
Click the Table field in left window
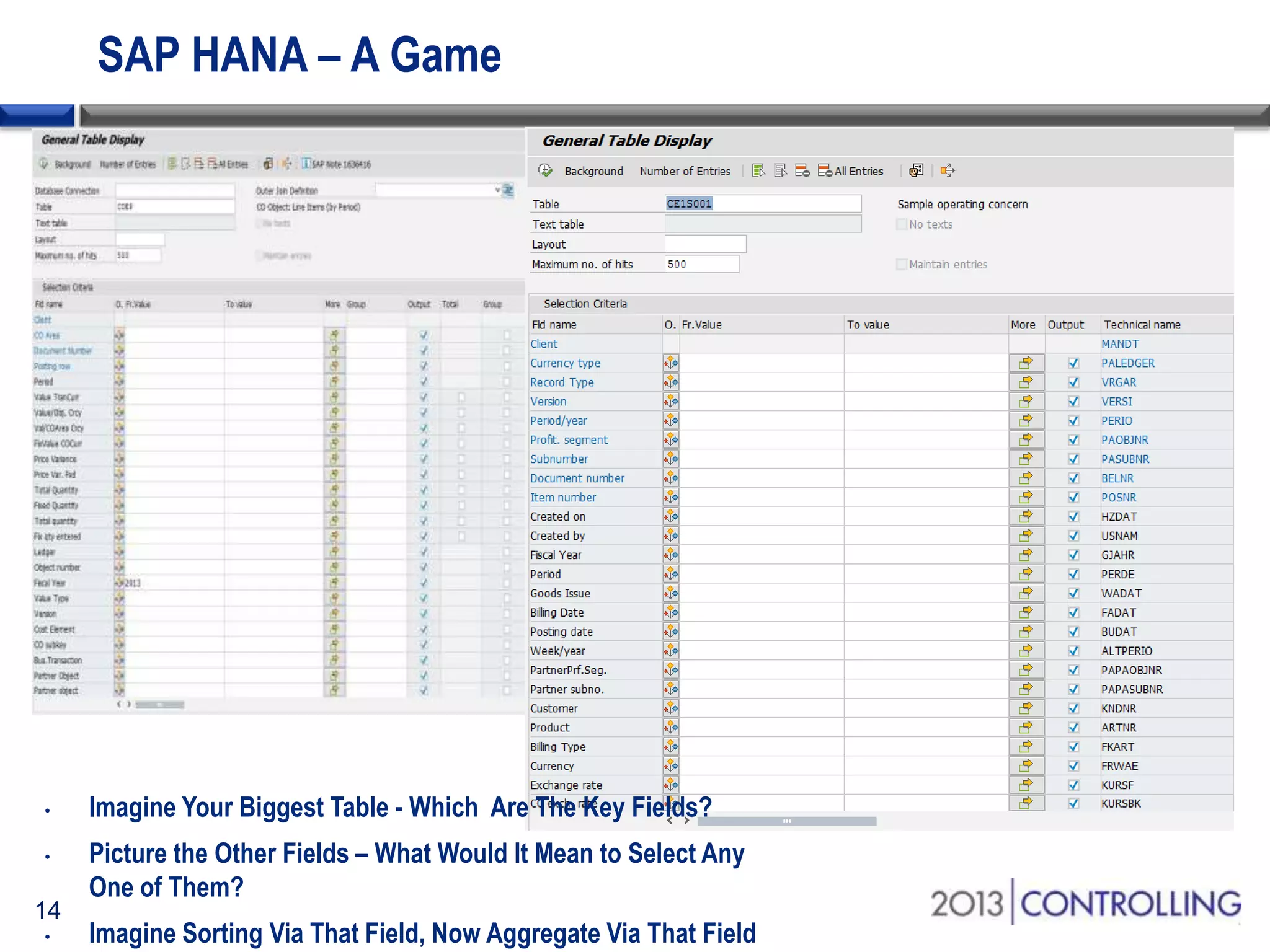point(175,206)
